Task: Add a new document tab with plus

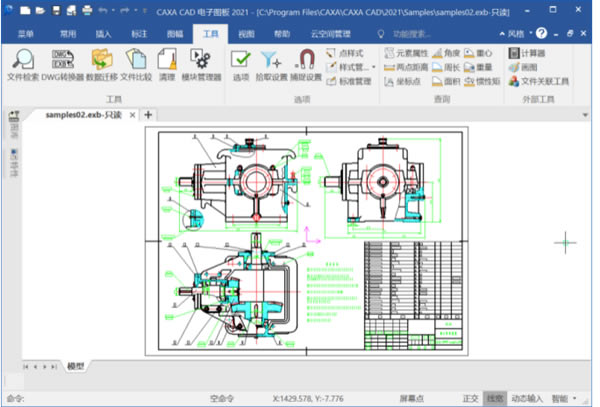Action: pyautogui.click(x=148, y=115)
